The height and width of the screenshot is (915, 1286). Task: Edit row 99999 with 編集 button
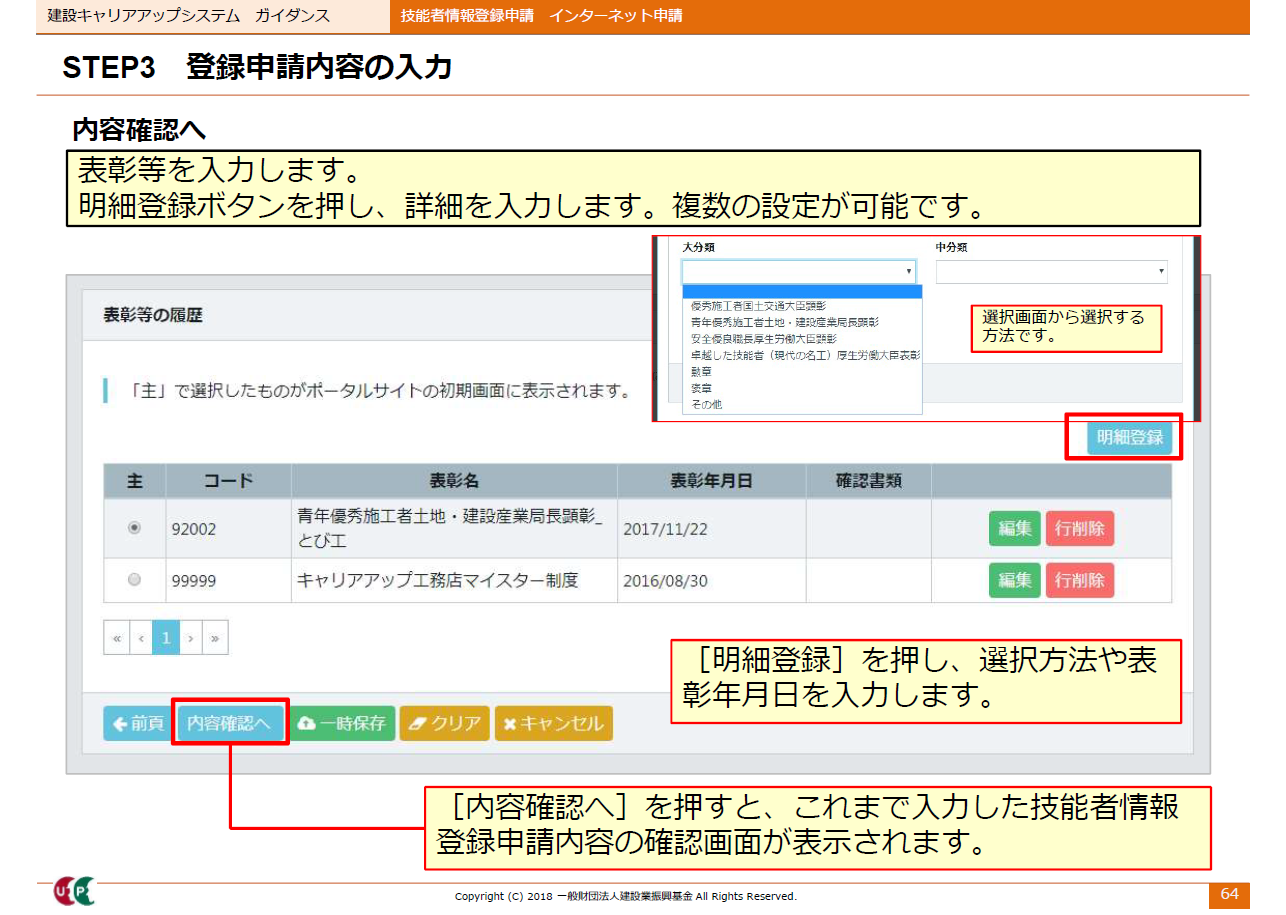(x=1015, y=580)
